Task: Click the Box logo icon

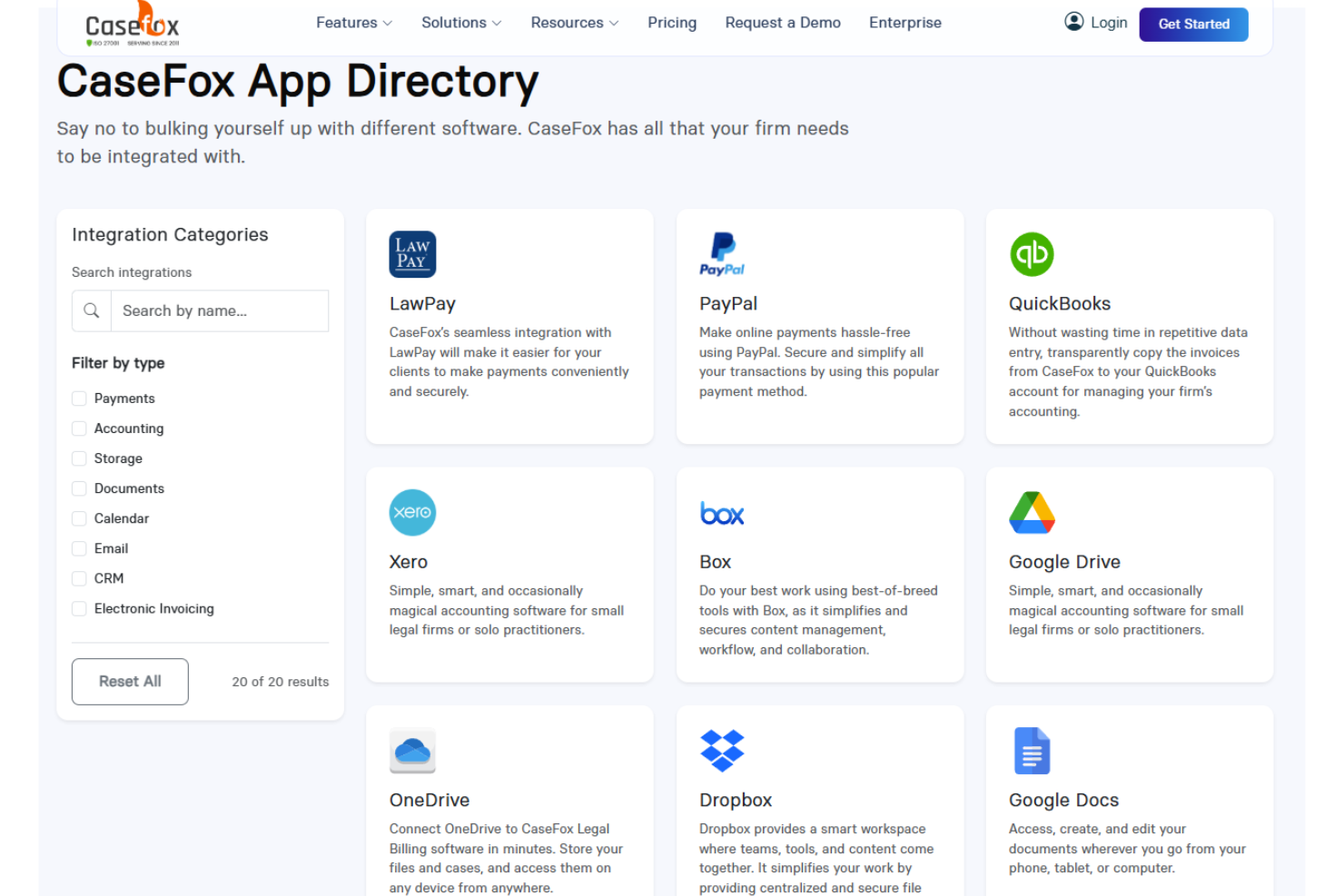Action: (x=722, y=514)
